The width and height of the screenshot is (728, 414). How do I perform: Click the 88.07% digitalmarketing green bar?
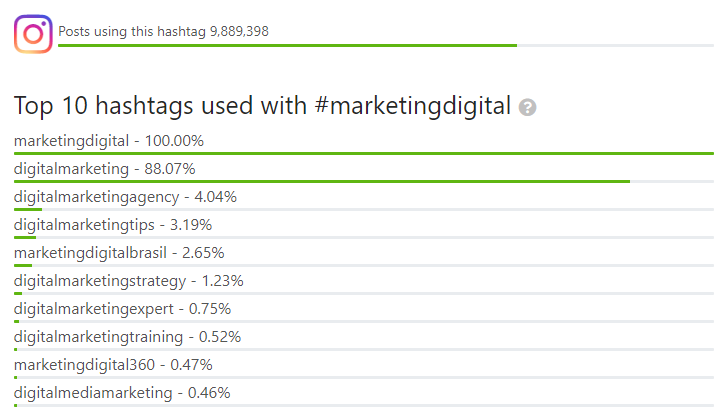(322, 181)
